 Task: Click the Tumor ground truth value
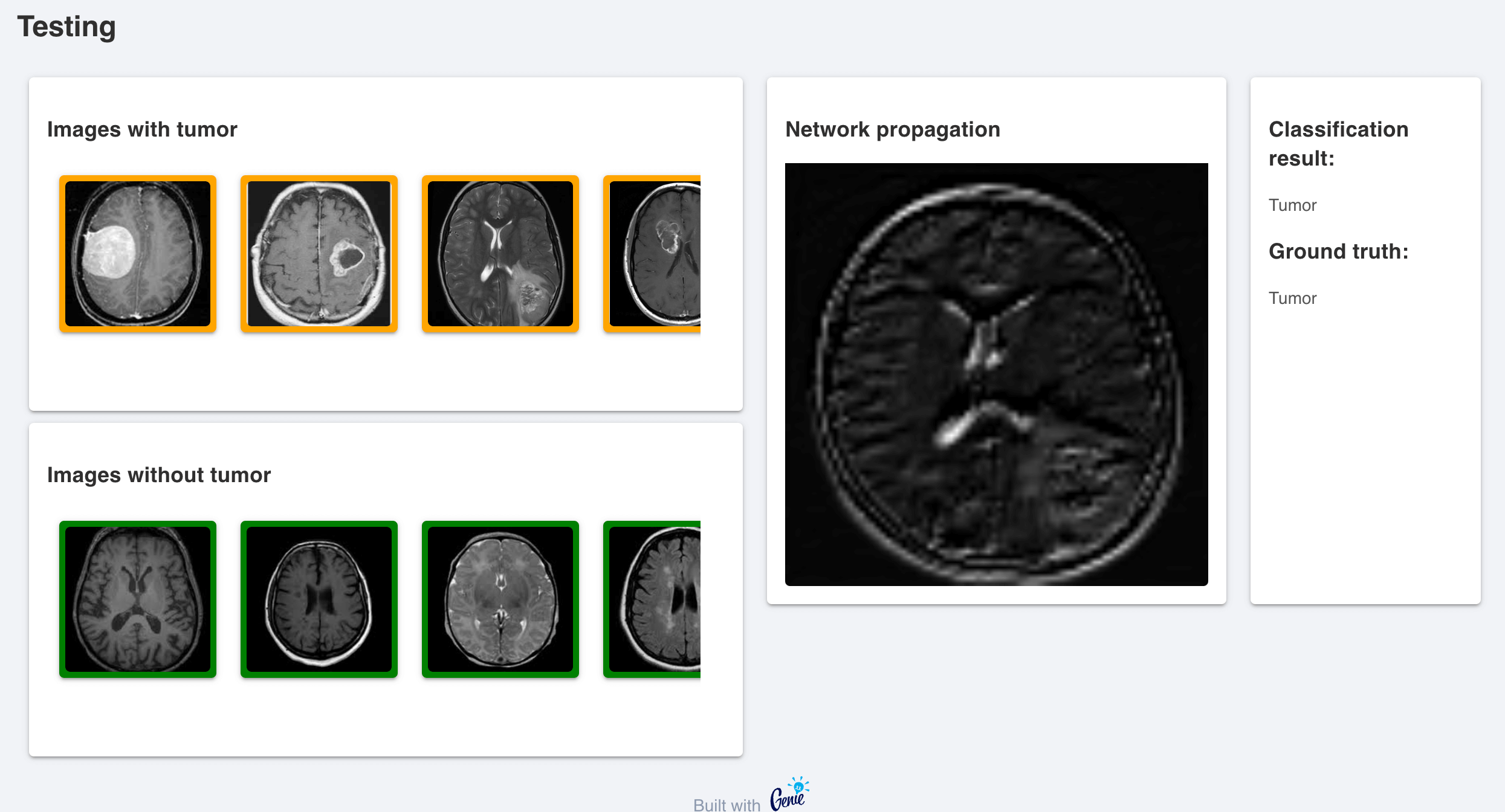(1292, 298)
